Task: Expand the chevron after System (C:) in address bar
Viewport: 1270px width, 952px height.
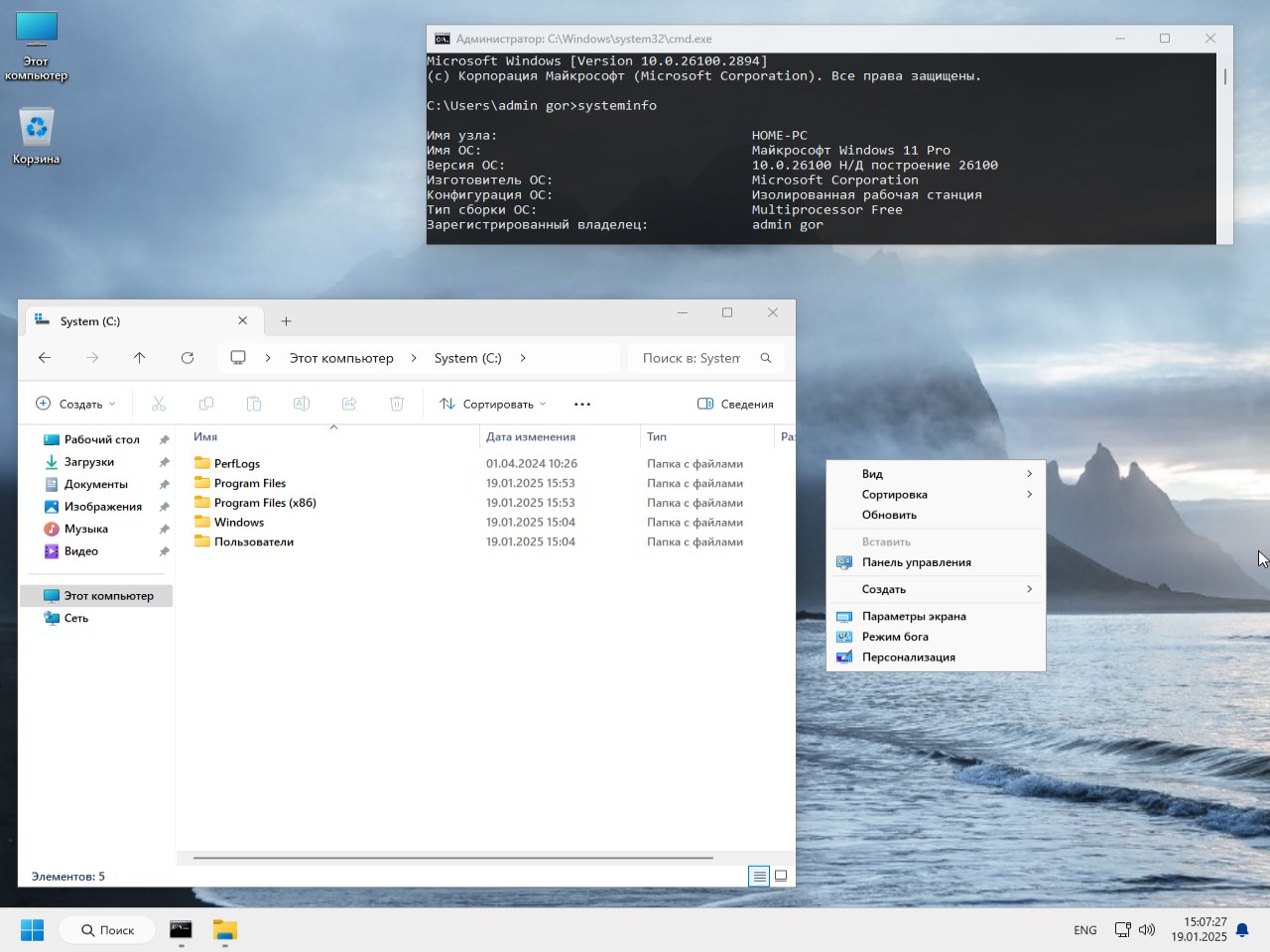Action: [x=523, y=358]
